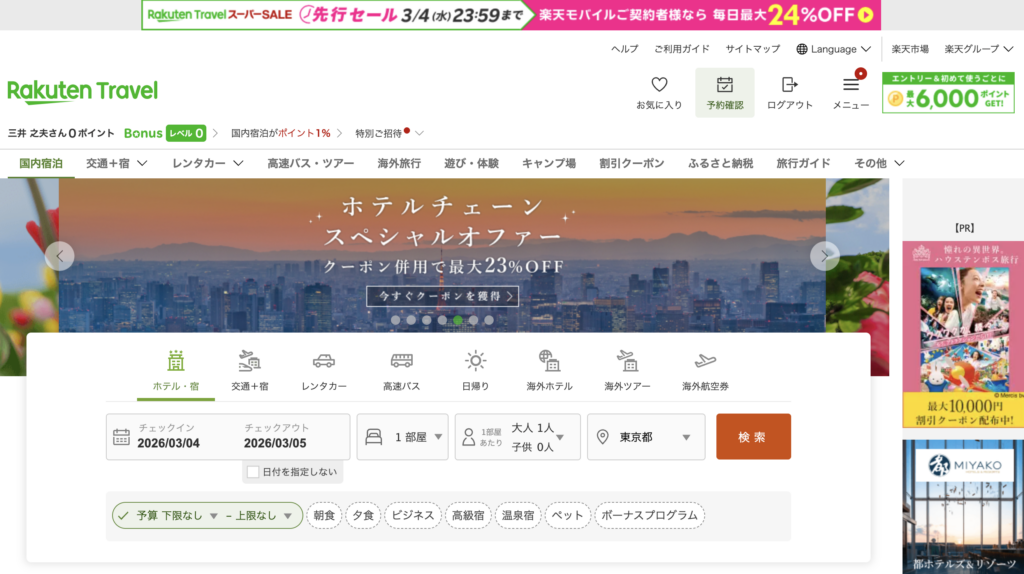The image size is (1024, 574).
Task: Click the ご利用ガイド link
Action: [682, 49]
